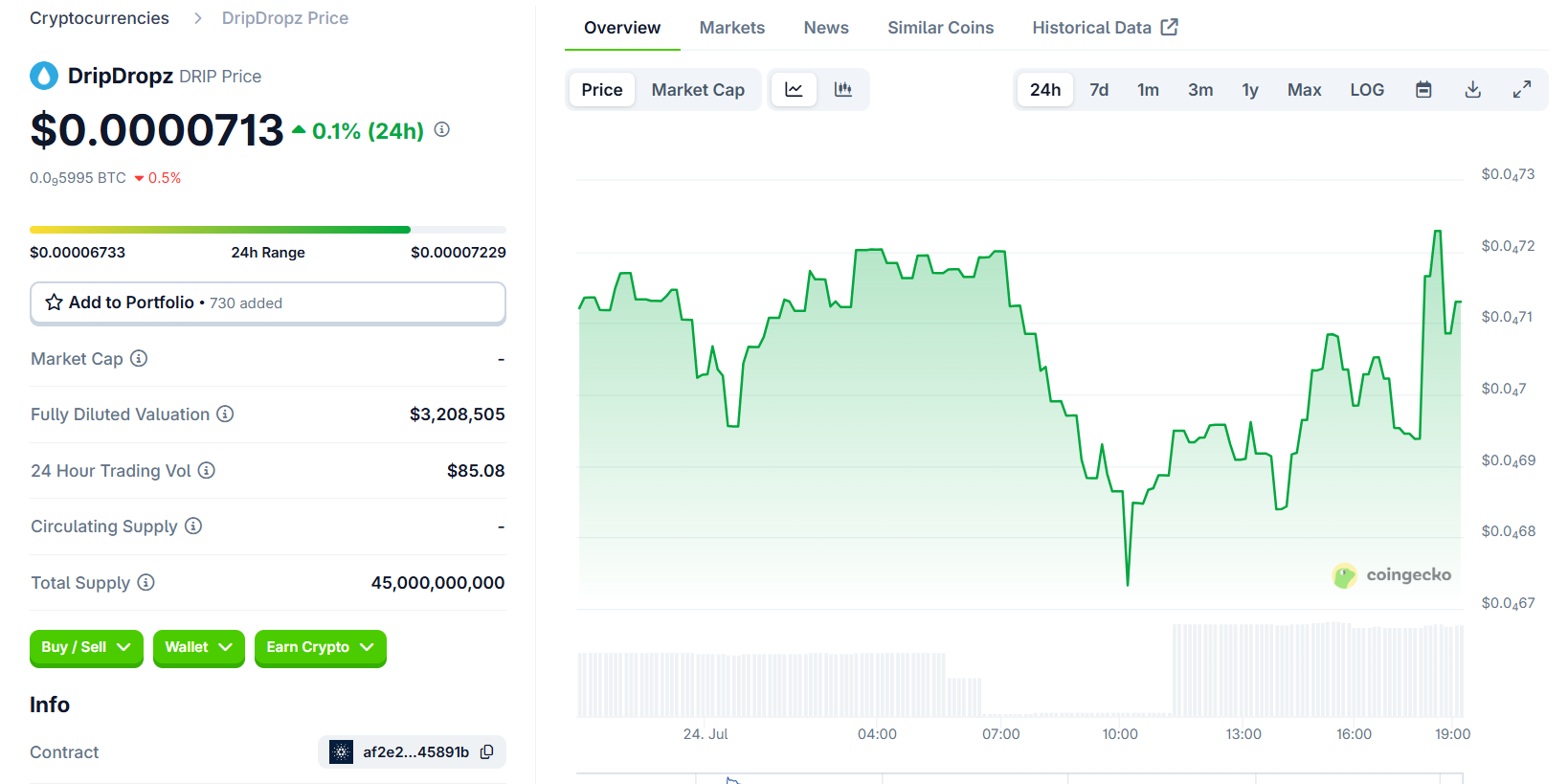Click the 24h Range progress bar
This screenshot has width=1568, height=784.
268,230
